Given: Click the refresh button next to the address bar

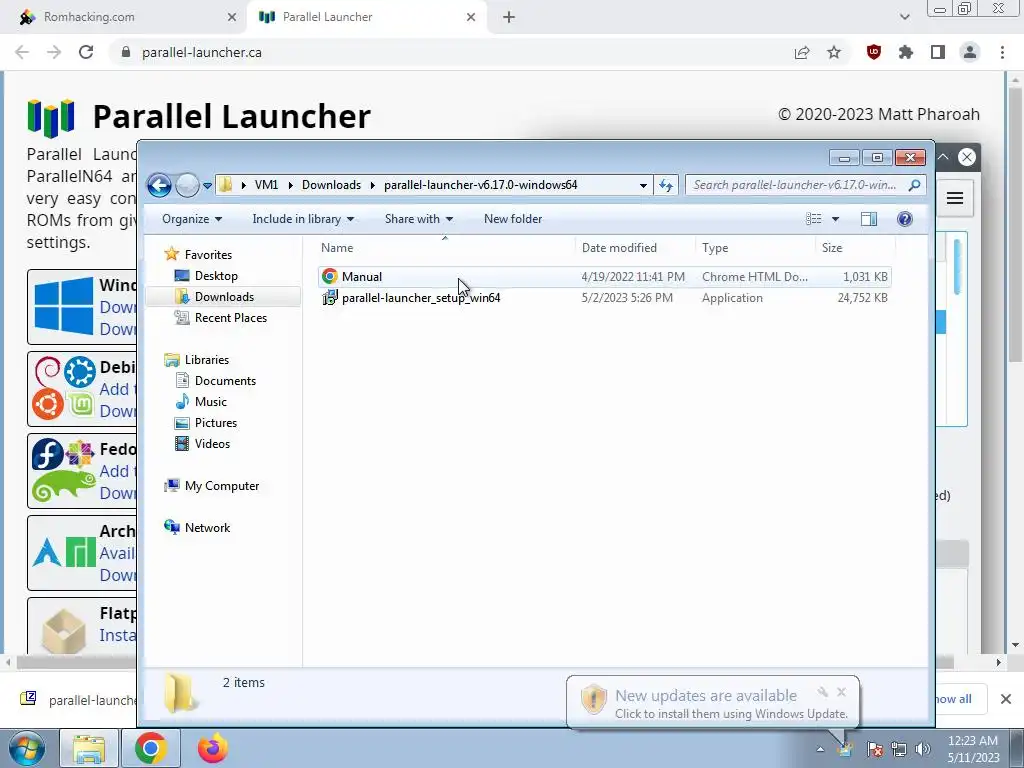Looking at the screenshot, I should pyautogui.click(x=666, y=185).
